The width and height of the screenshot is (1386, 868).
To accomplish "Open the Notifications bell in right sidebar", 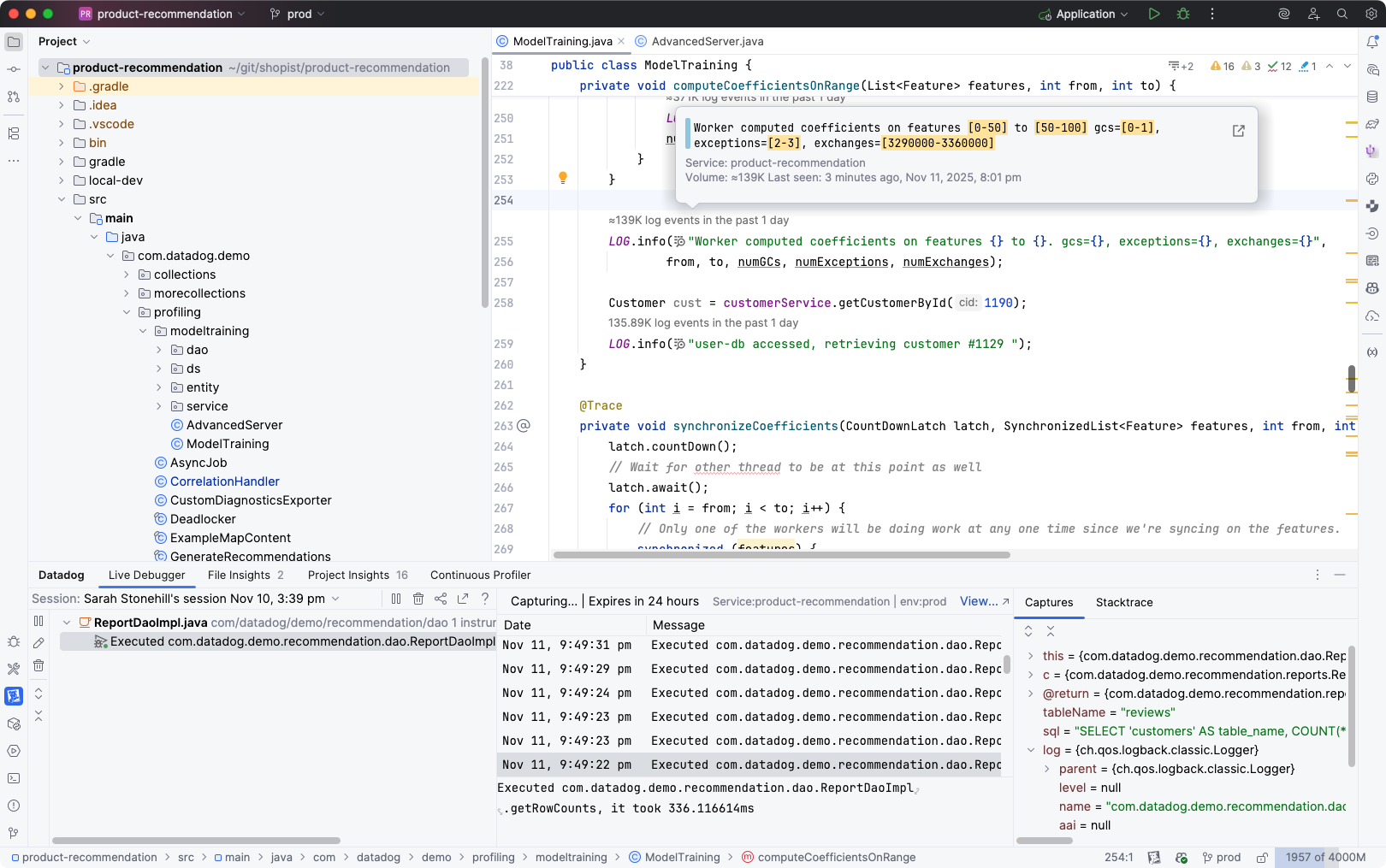I will 1372,41.
